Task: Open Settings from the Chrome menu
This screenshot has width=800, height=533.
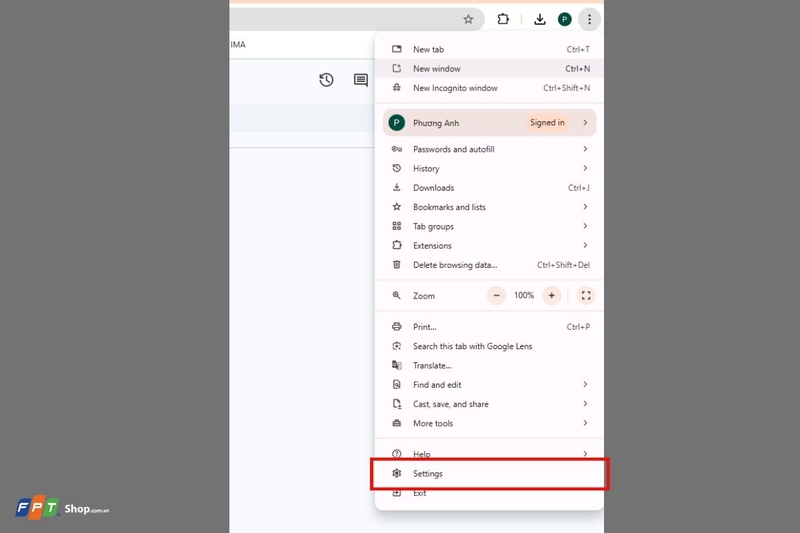Action: (489, 474)
